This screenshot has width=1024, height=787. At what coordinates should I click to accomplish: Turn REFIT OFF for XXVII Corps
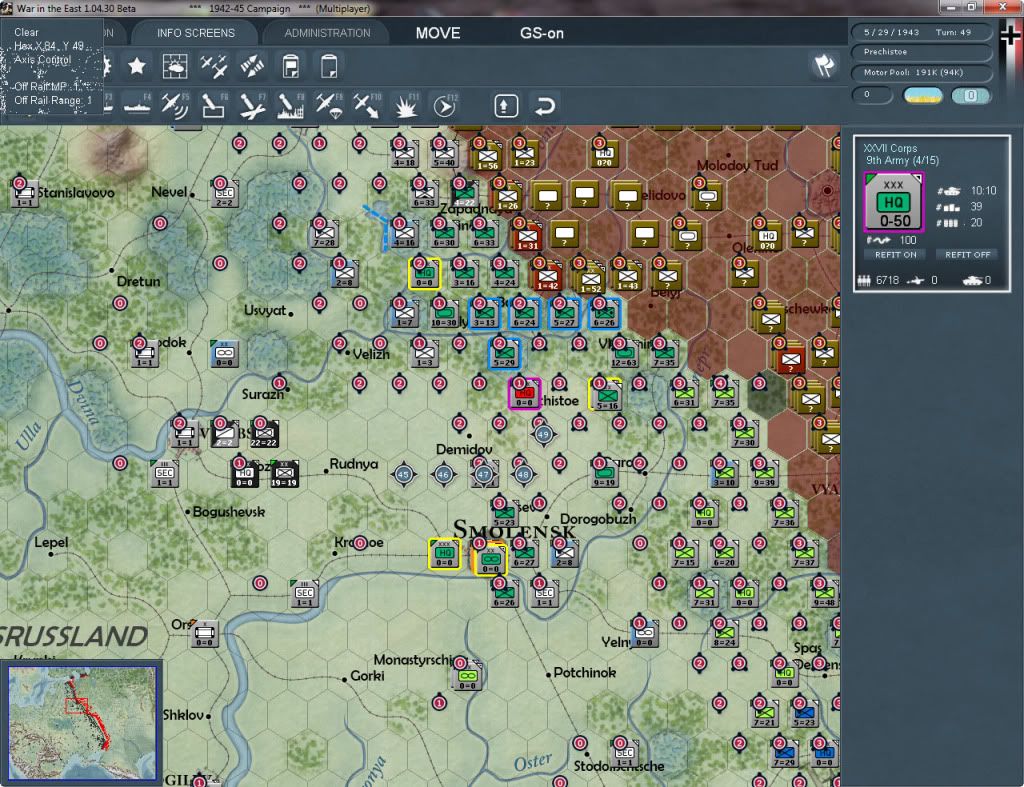[x=968, y=255]
